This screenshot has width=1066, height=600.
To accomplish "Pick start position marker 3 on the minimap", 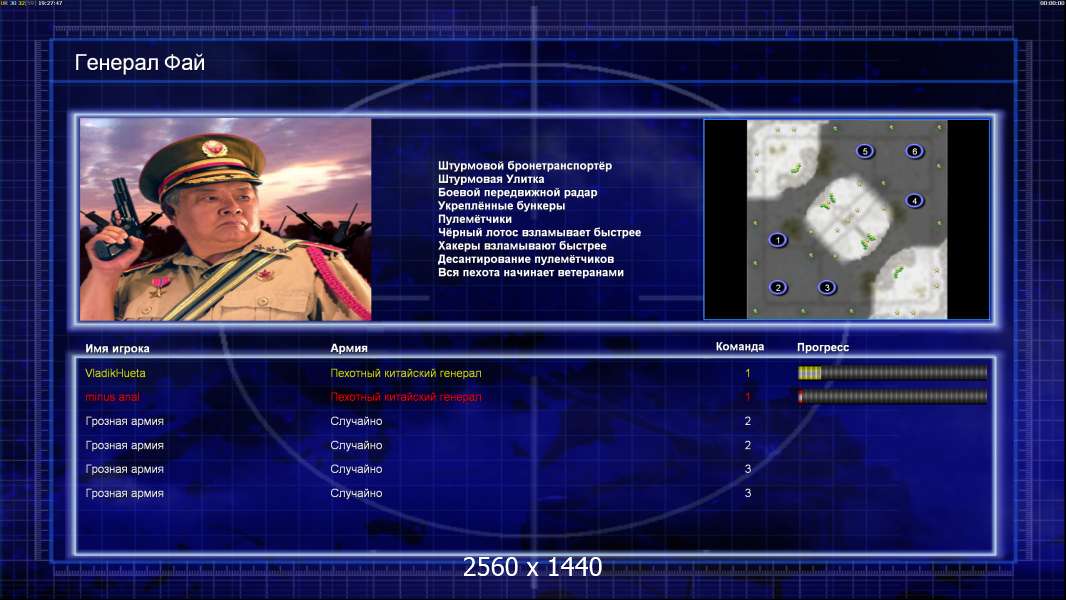I will (x=826, y=288).
